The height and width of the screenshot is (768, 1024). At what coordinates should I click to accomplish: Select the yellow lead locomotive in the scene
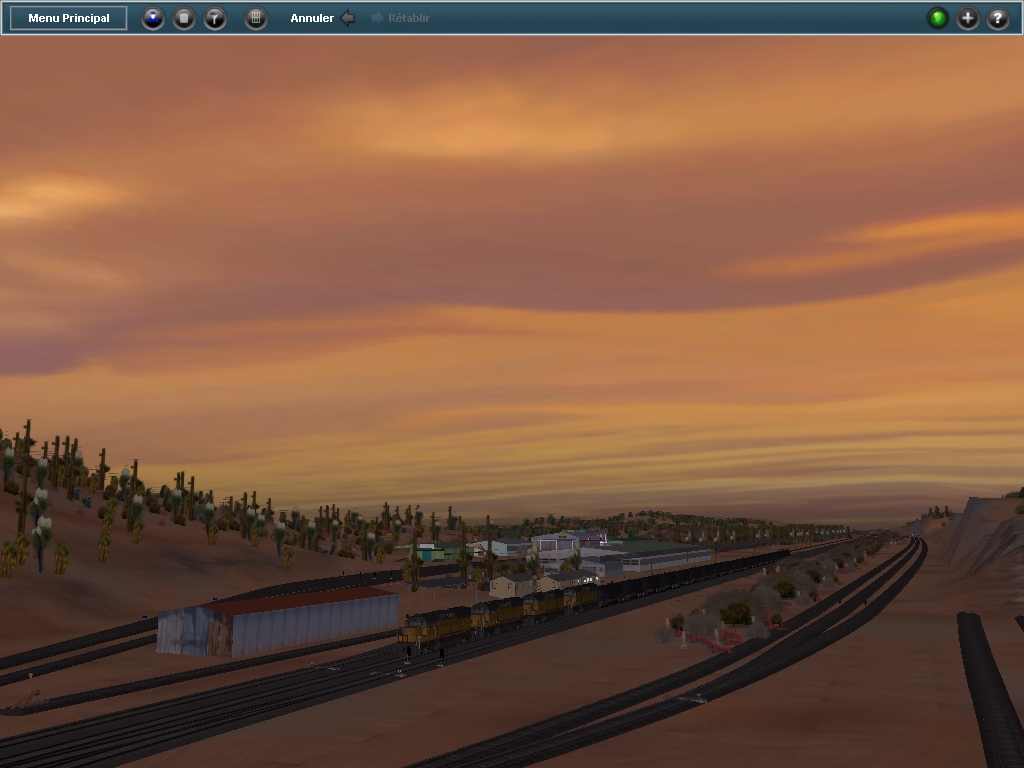click(x=436, y=628)
